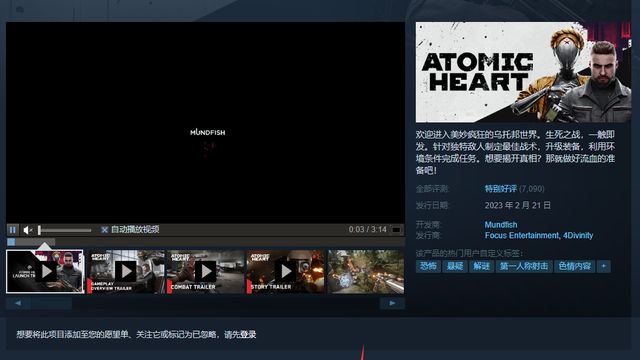This screenshot has width=640, height=360.
Task: Select the 第一人称射击 tag
Action: (x=524, y=266)
